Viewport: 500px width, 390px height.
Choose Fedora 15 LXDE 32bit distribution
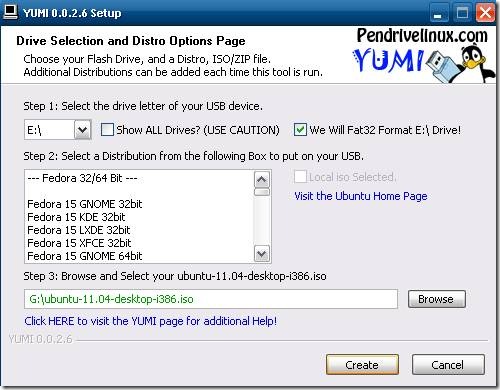coord(79,230)
